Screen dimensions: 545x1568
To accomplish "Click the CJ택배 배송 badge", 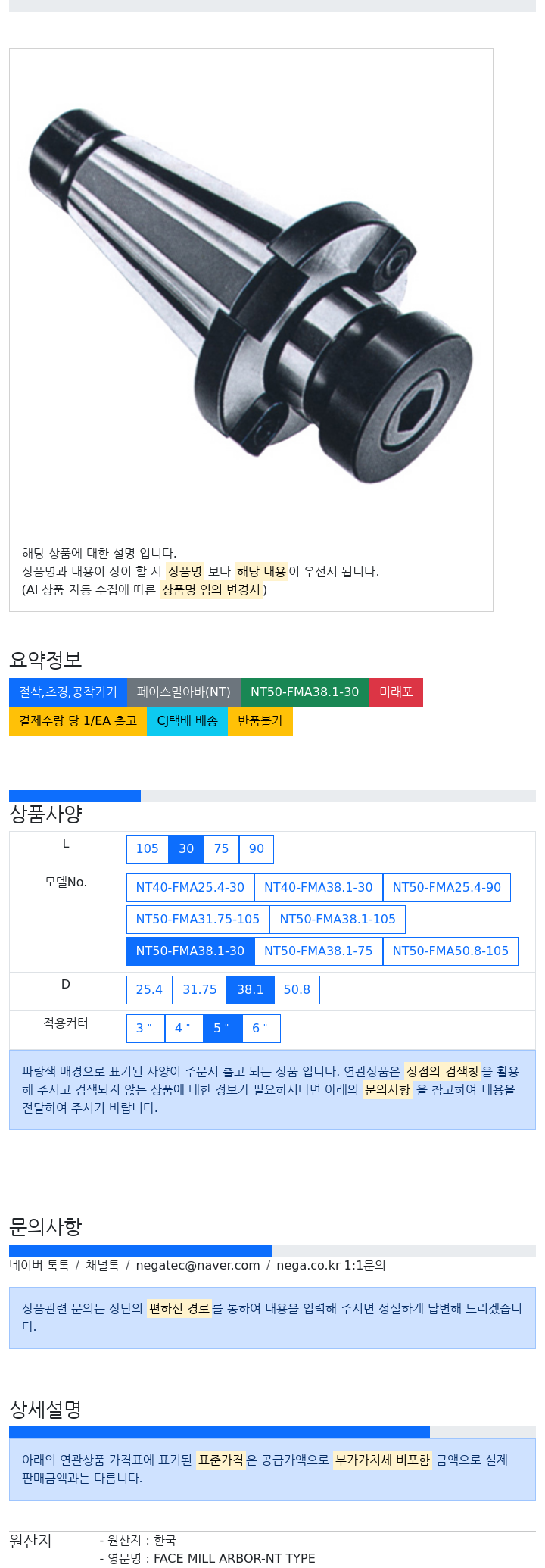I will point(188,721).
